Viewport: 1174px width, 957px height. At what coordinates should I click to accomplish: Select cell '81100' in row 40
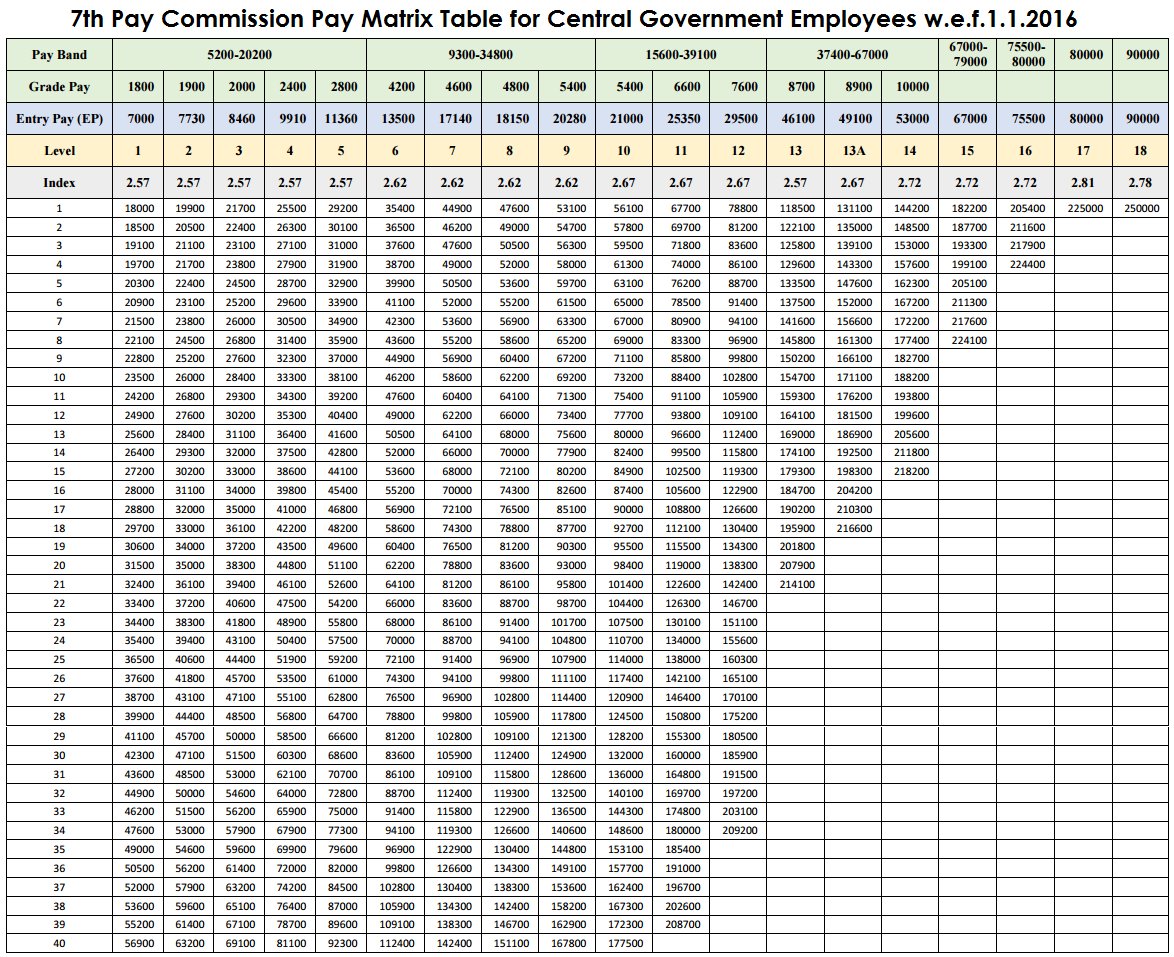[x=291, y=944]
